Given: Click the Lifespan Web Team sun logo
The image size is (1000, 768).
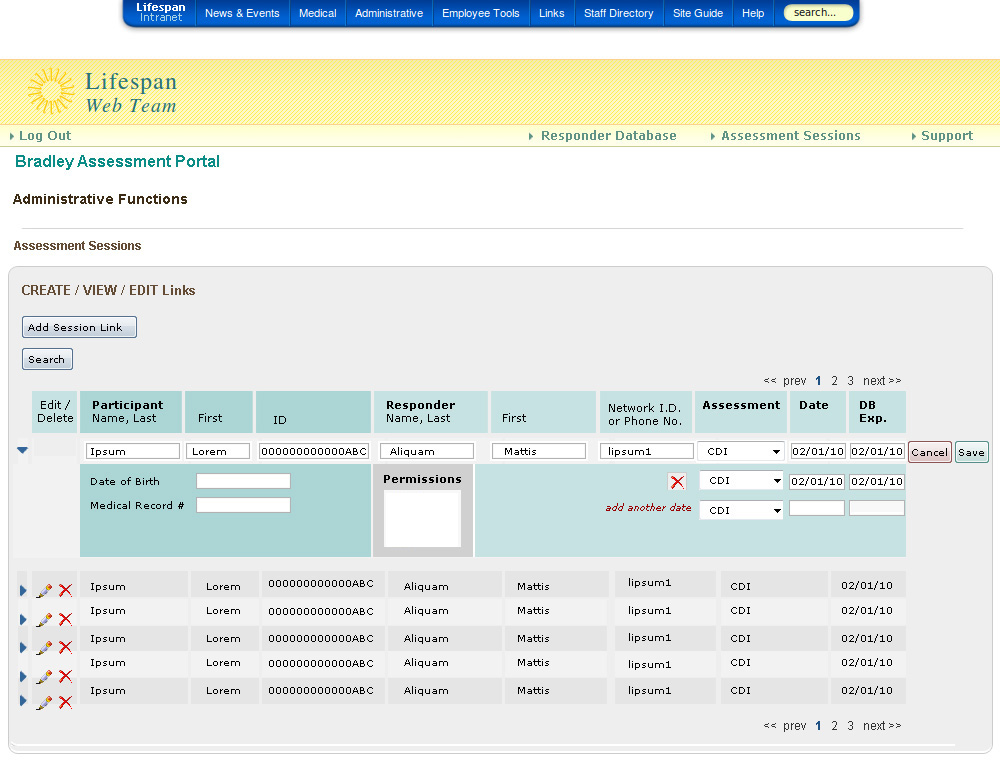Looking at the screenshot, I should 50,91.
